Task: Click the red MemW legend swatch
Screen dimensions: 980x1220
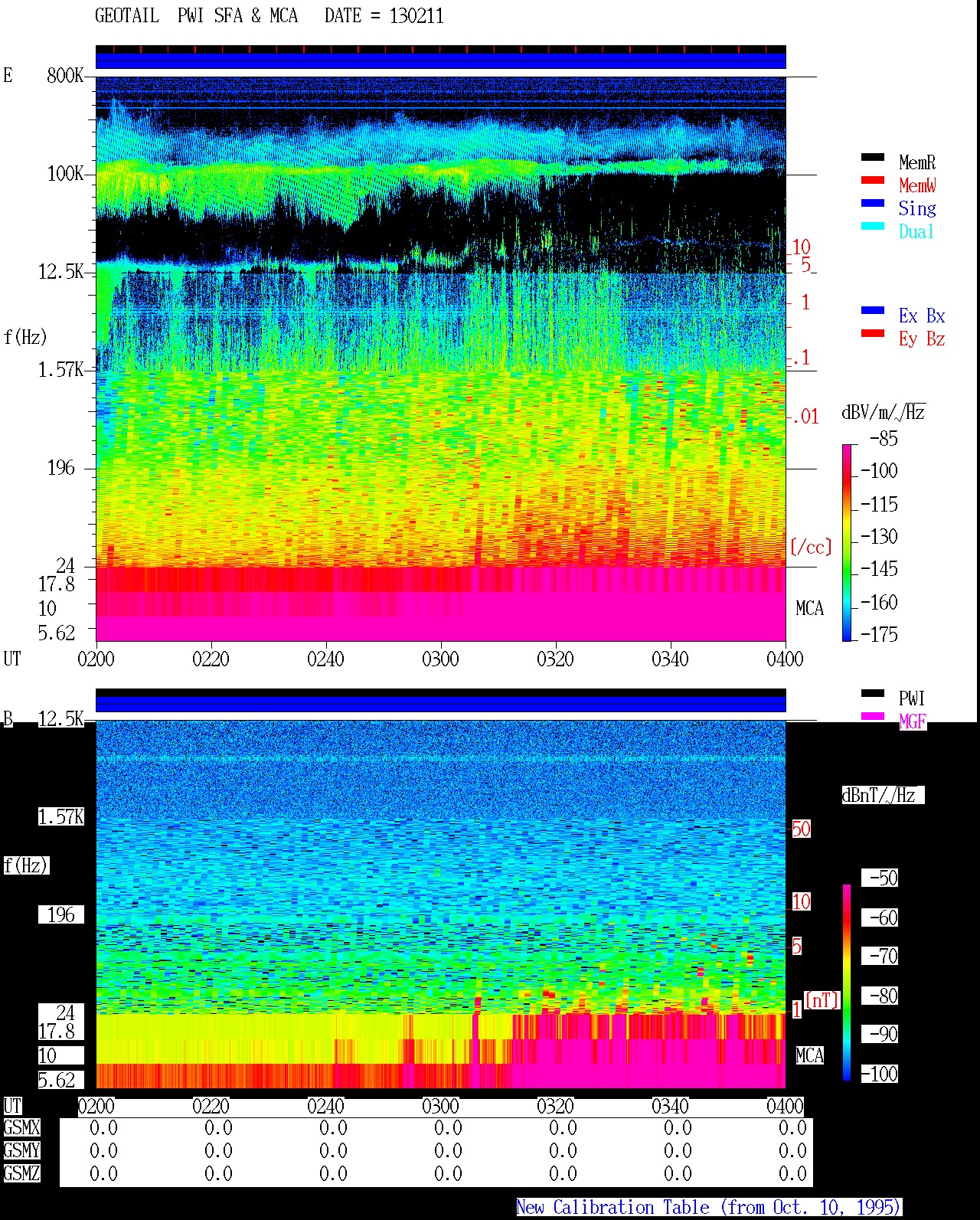Action: pyautogui.click(x=873, y=180)
